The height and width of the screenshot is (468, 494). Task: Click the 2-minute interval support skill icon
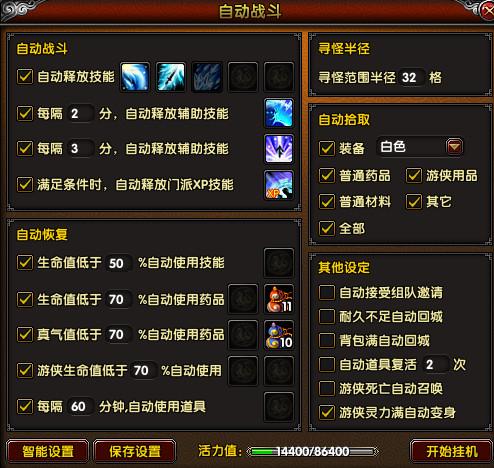(279, 113)
